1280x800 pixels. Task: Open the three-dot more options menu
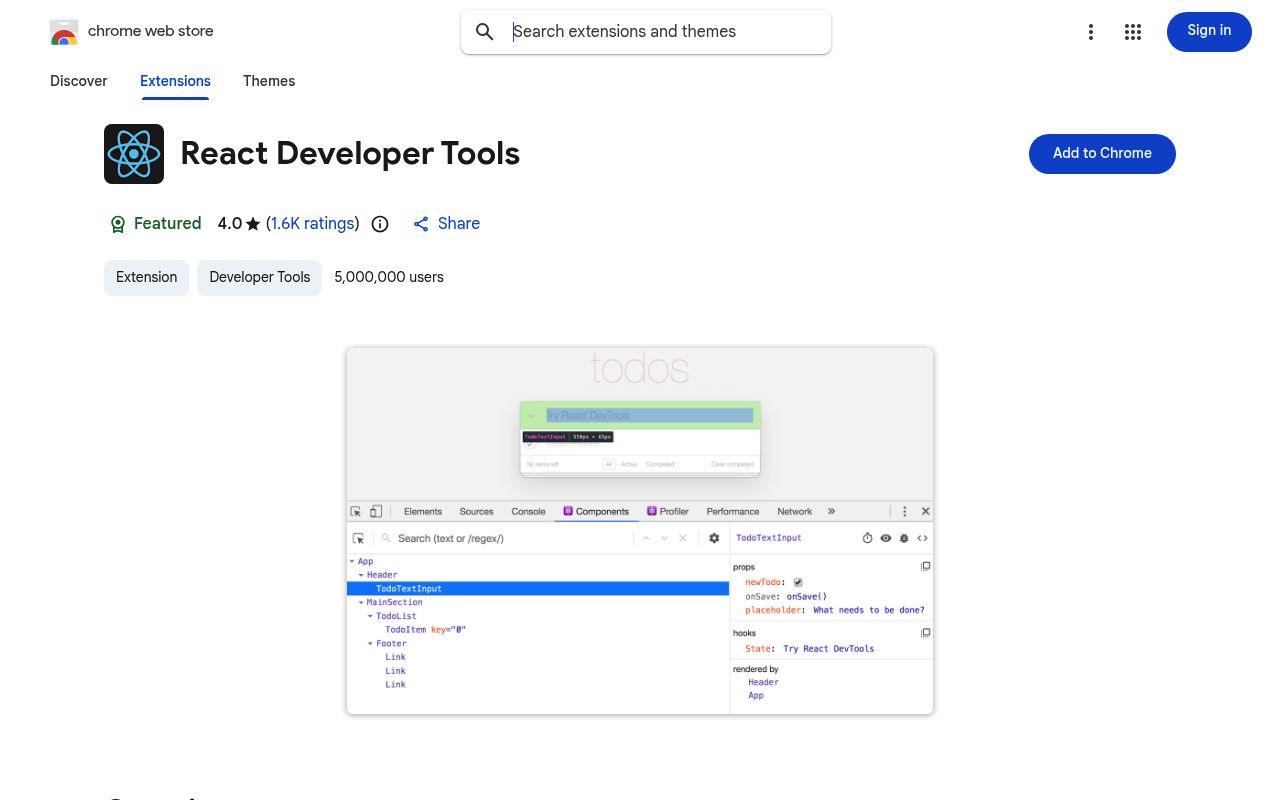[1091, 32]
